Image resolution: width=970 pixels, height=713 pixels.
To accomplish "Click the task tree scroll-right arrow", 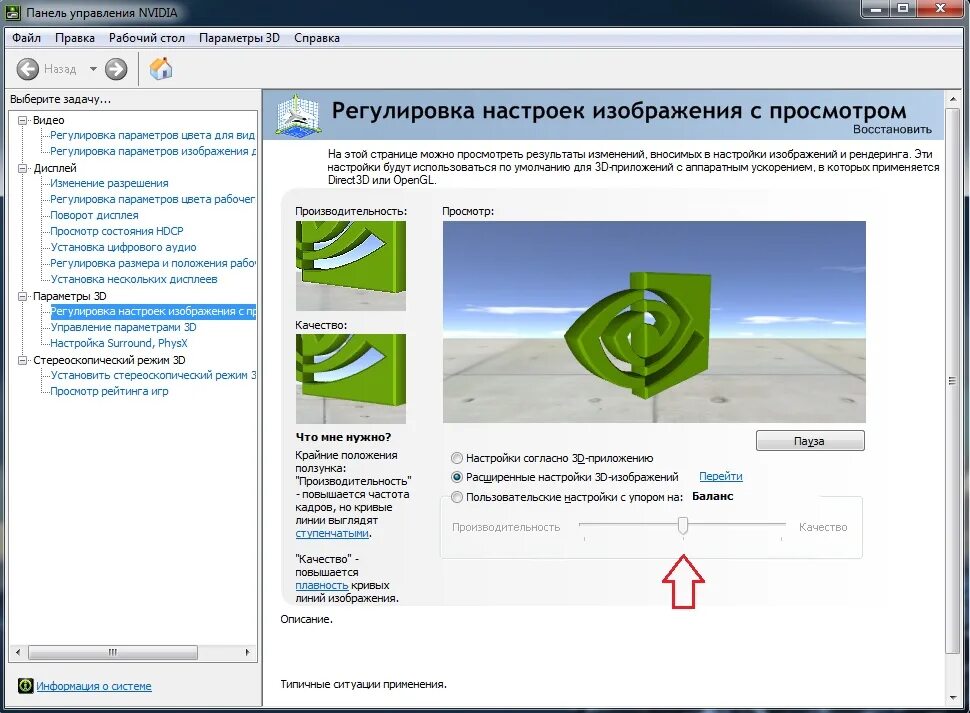I will click(248, 652).
